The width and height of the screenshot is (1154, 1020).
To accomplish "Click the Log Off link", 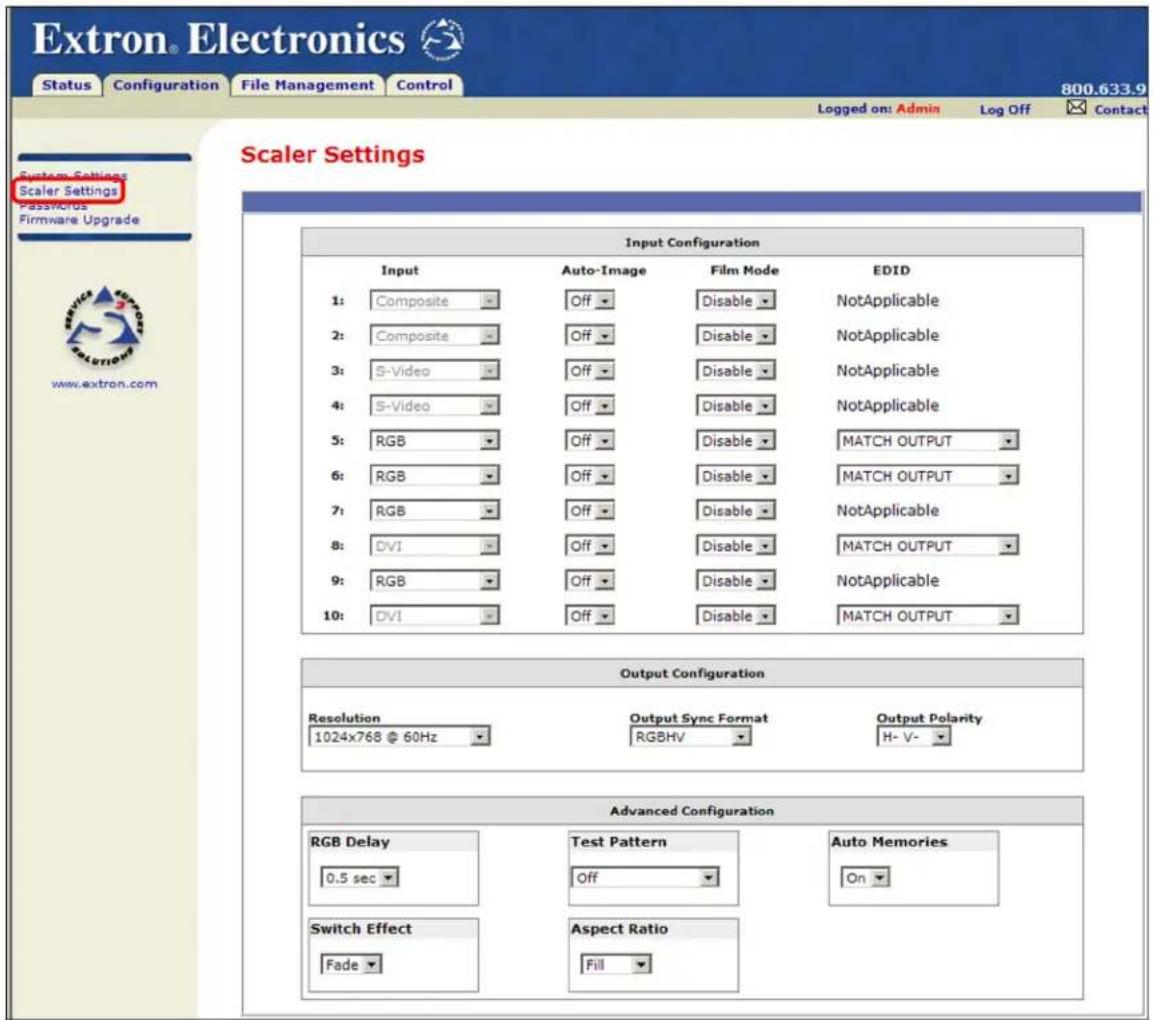I will 1005,109.
